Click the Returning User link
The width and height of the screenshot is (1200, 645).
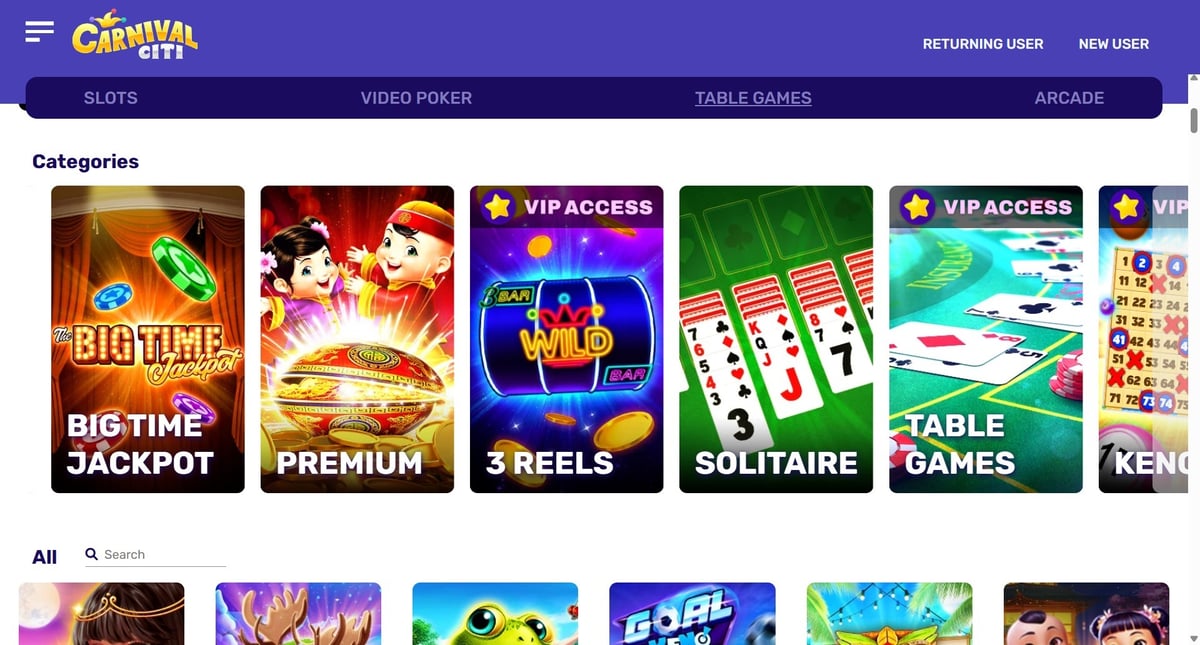tap(983, 44)
